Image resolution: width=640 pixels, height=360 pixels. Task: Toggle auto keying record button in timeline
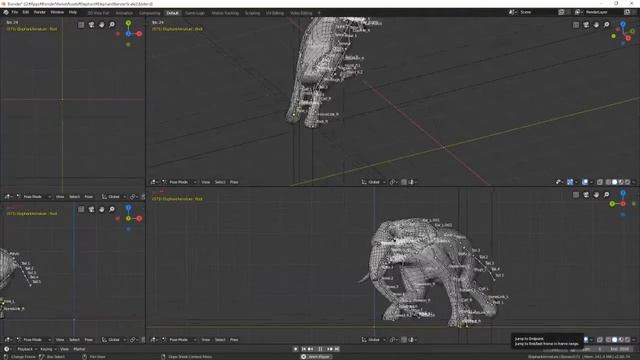(x=296, y=349)
